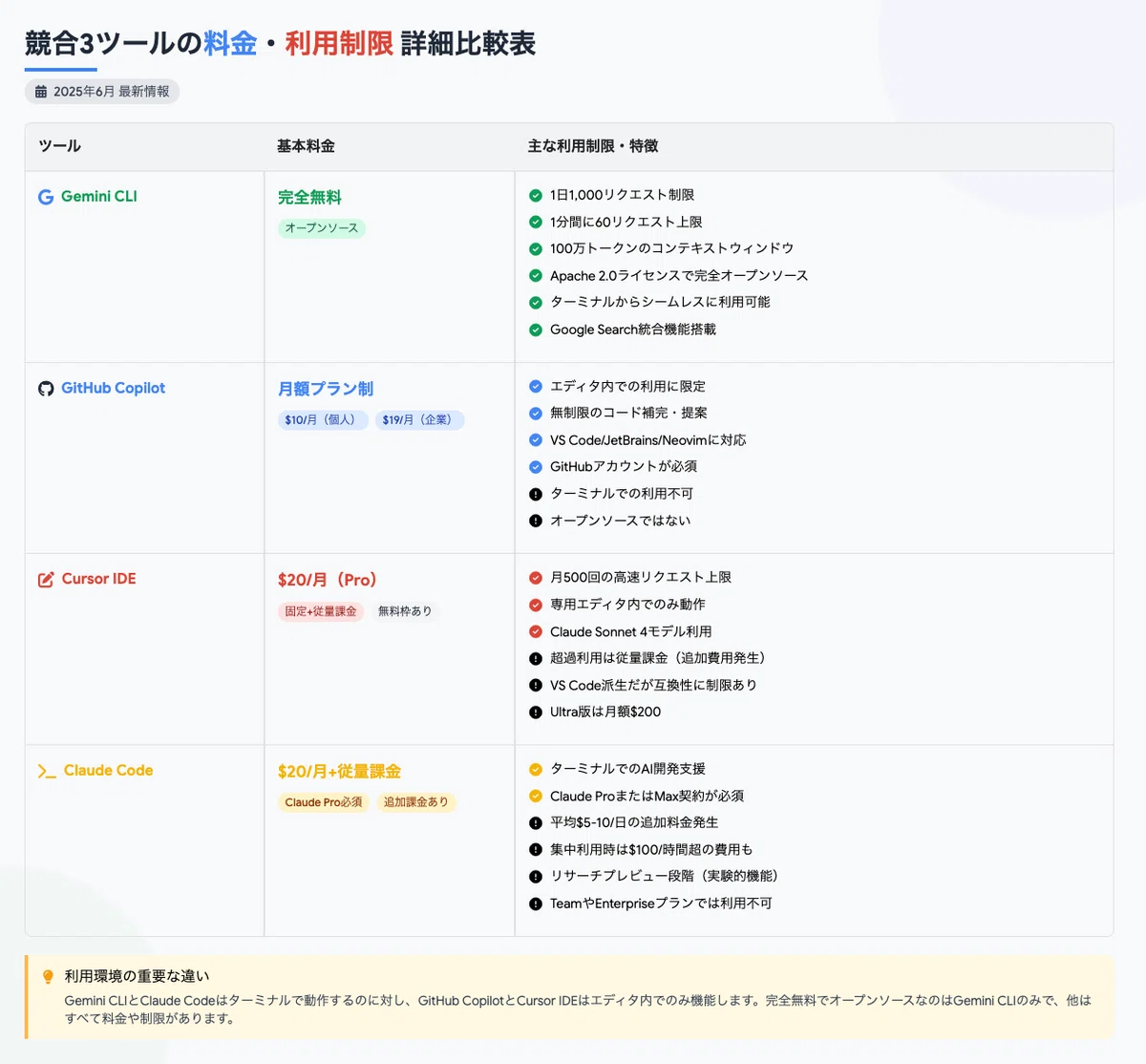Click red check icon beside 月500回の高速リクエスト上限
This screenshot has height=1064, width=1146.
[x=536, y=578]
